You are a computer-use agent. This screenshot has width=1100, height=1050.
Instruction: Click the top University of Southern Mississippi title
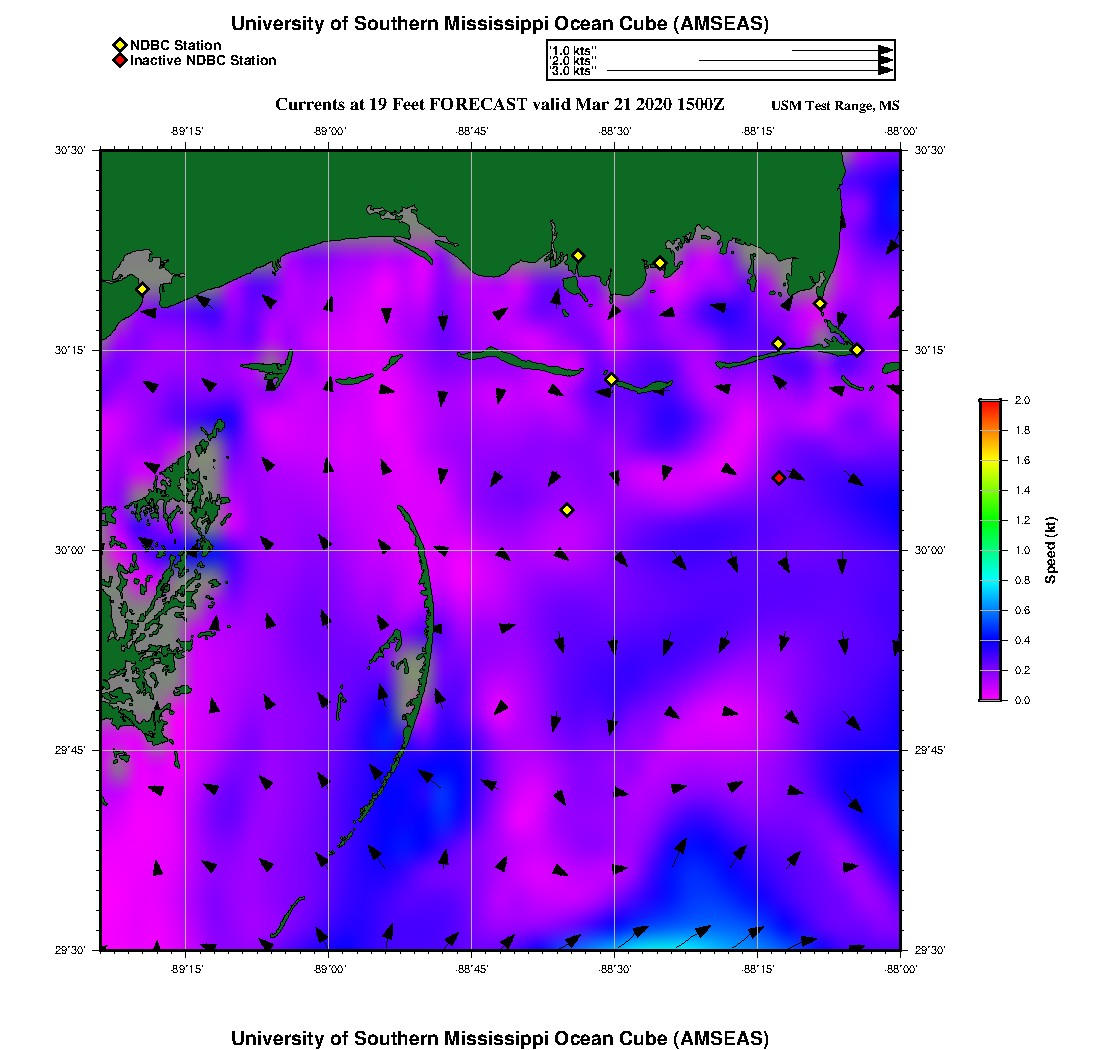pos(500,24)
